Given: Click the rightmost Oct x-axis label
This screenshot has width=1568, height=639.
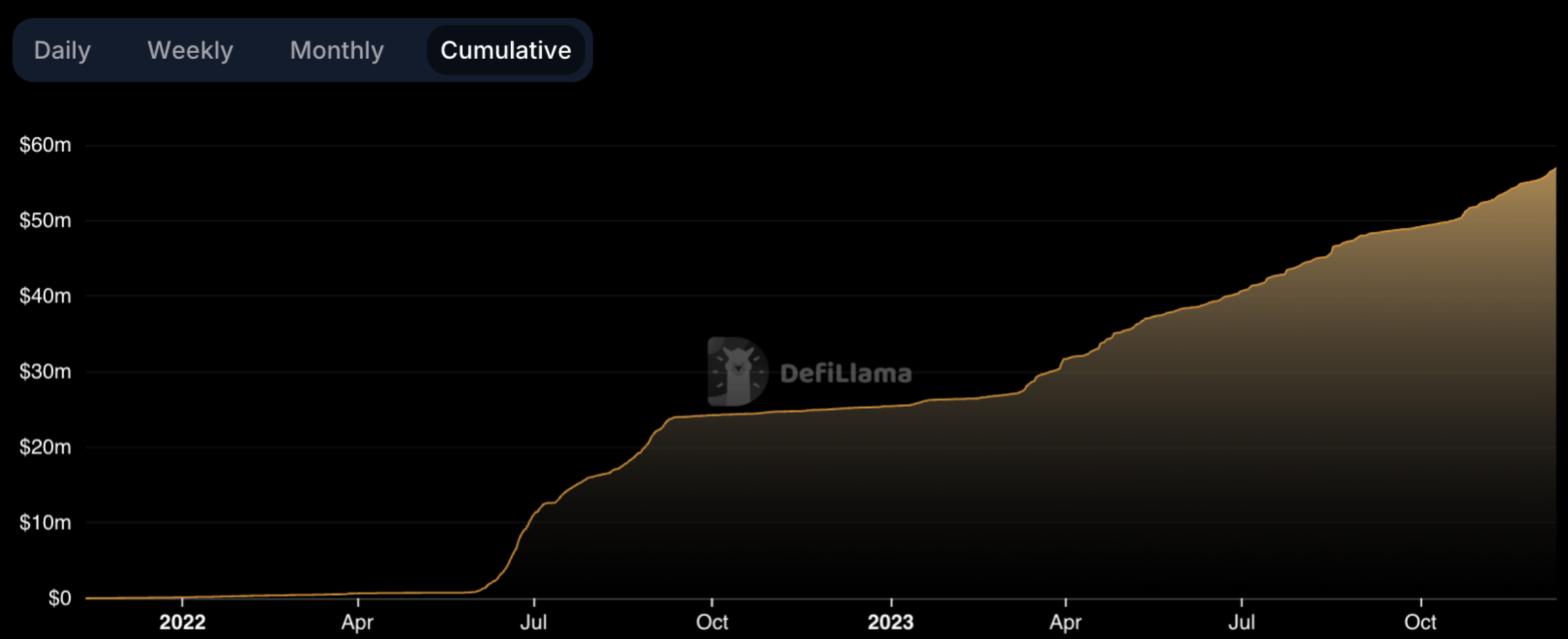Looking at the screenshot, I should [1420, 622].
